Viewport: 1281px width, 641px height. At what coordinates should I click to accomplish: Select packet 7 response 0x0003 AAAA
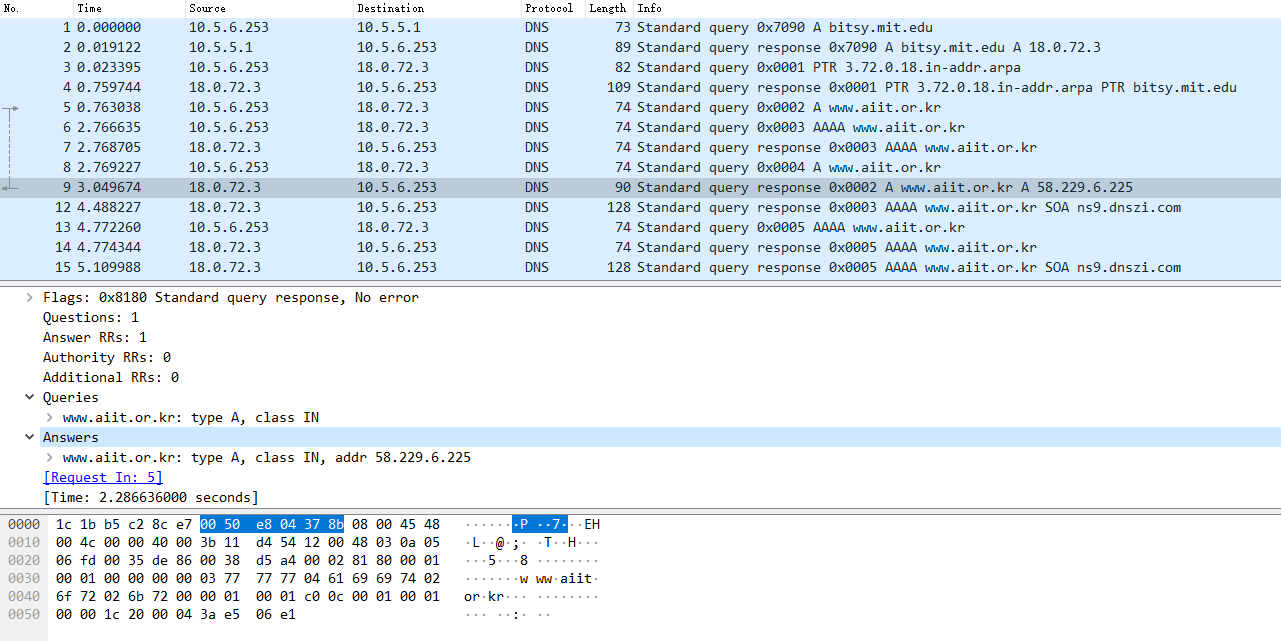tap(640, 147)
